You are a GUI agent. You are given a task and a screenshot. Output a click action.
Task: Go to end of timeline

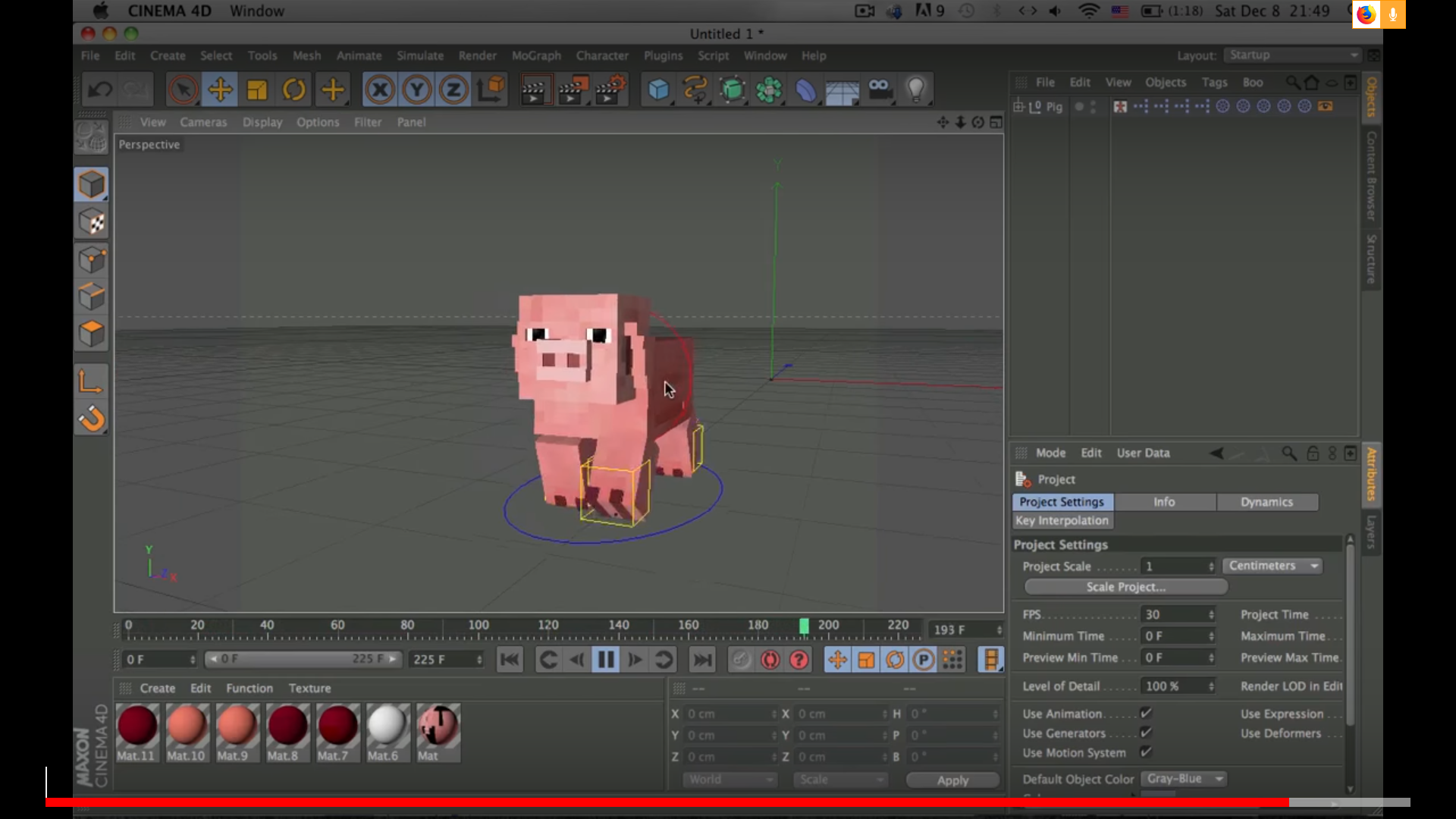click(x=703, y=660)
